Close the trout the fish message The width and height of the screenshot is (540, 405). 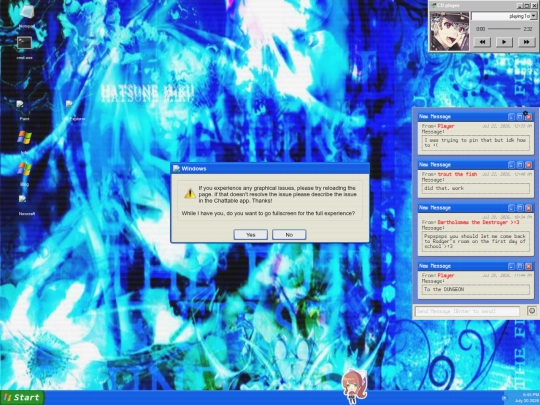(529, 165)
